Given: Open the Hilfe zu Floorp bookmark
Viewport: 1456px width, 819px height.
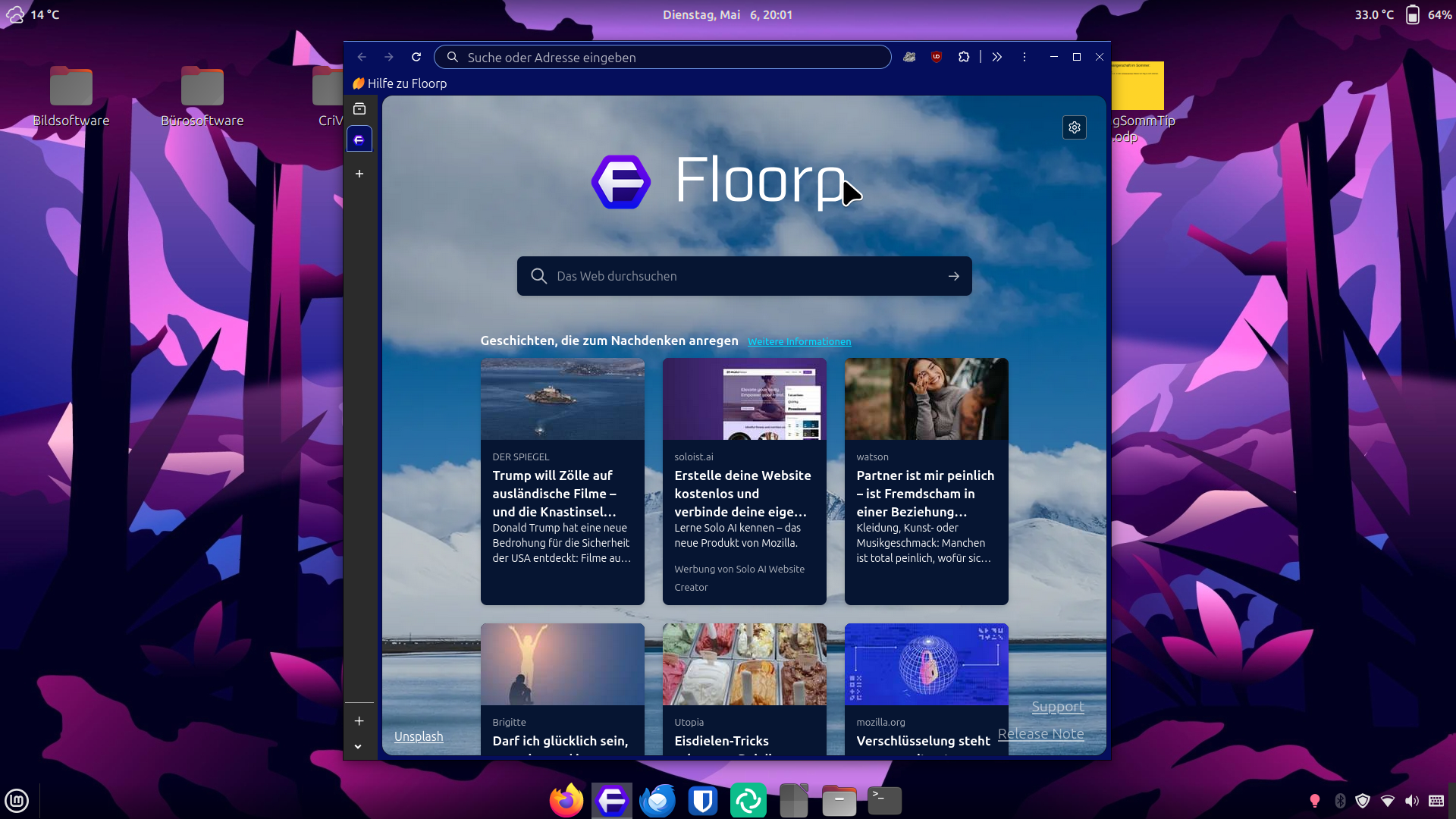Looking at the screenshot, I should [x=400, y=83].
